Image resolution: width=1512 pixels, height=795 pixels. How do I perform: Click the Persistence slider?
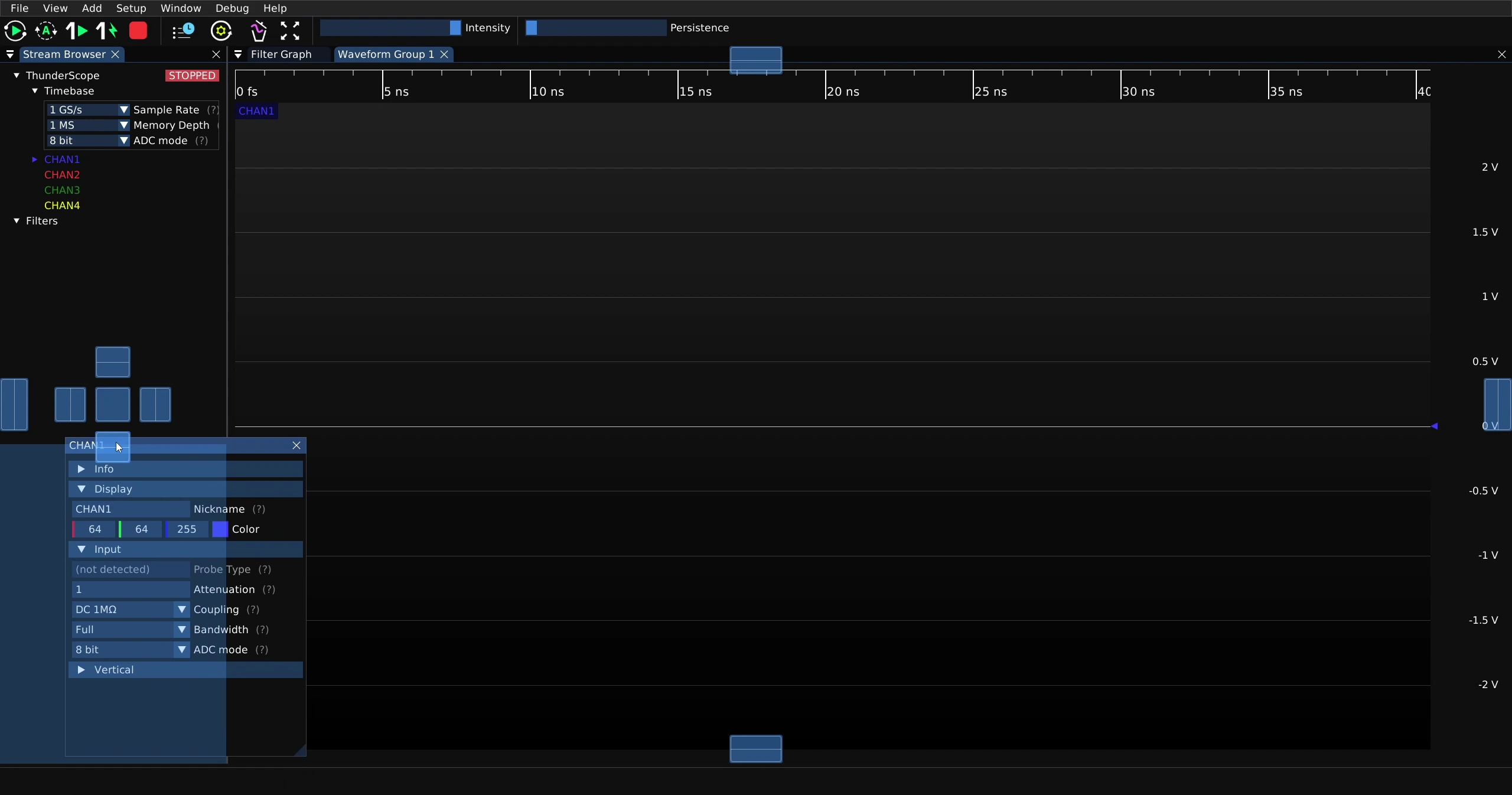[596, 28]
